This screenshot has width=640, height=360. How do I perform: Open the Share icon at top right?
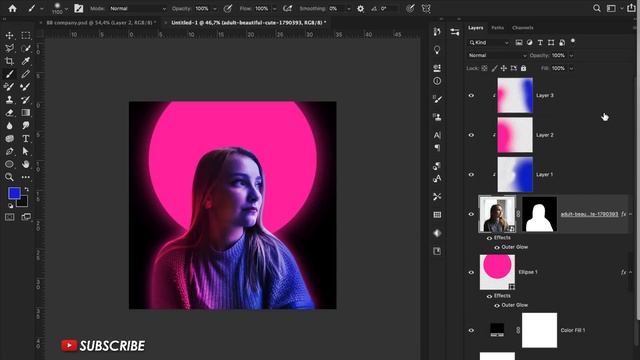(x=631, y=8)
